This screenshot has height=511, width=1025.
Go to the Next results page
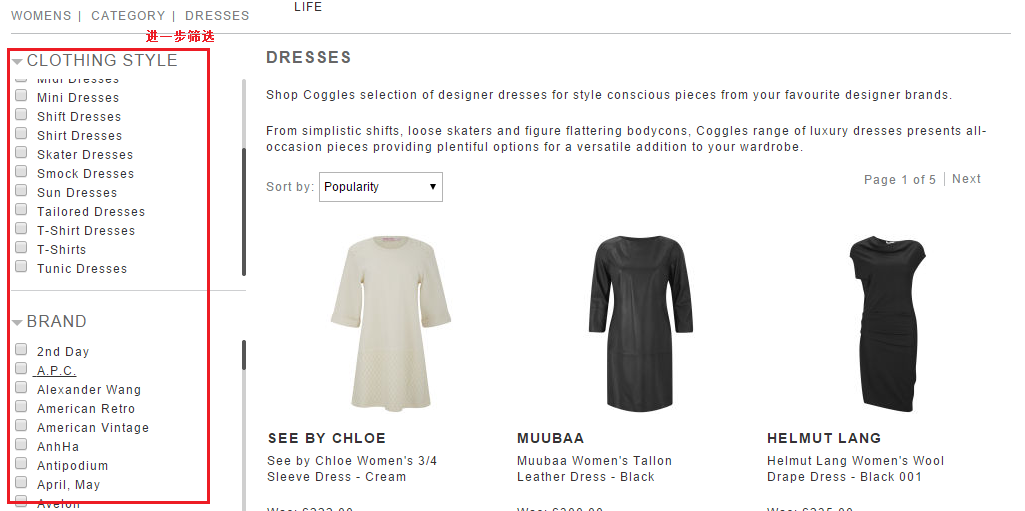point(966,179)
